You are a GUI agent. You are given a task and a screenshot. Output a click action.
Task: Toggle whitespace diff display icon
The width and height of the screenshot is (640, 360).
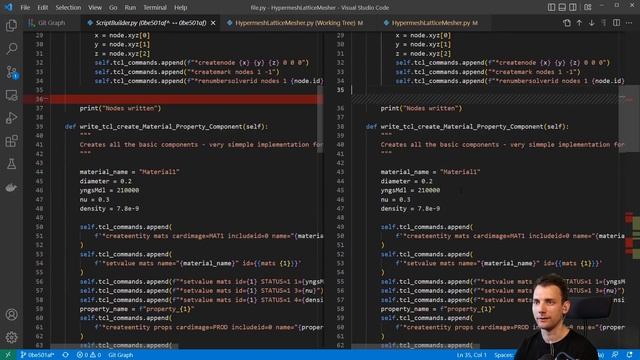coord(604,23)
